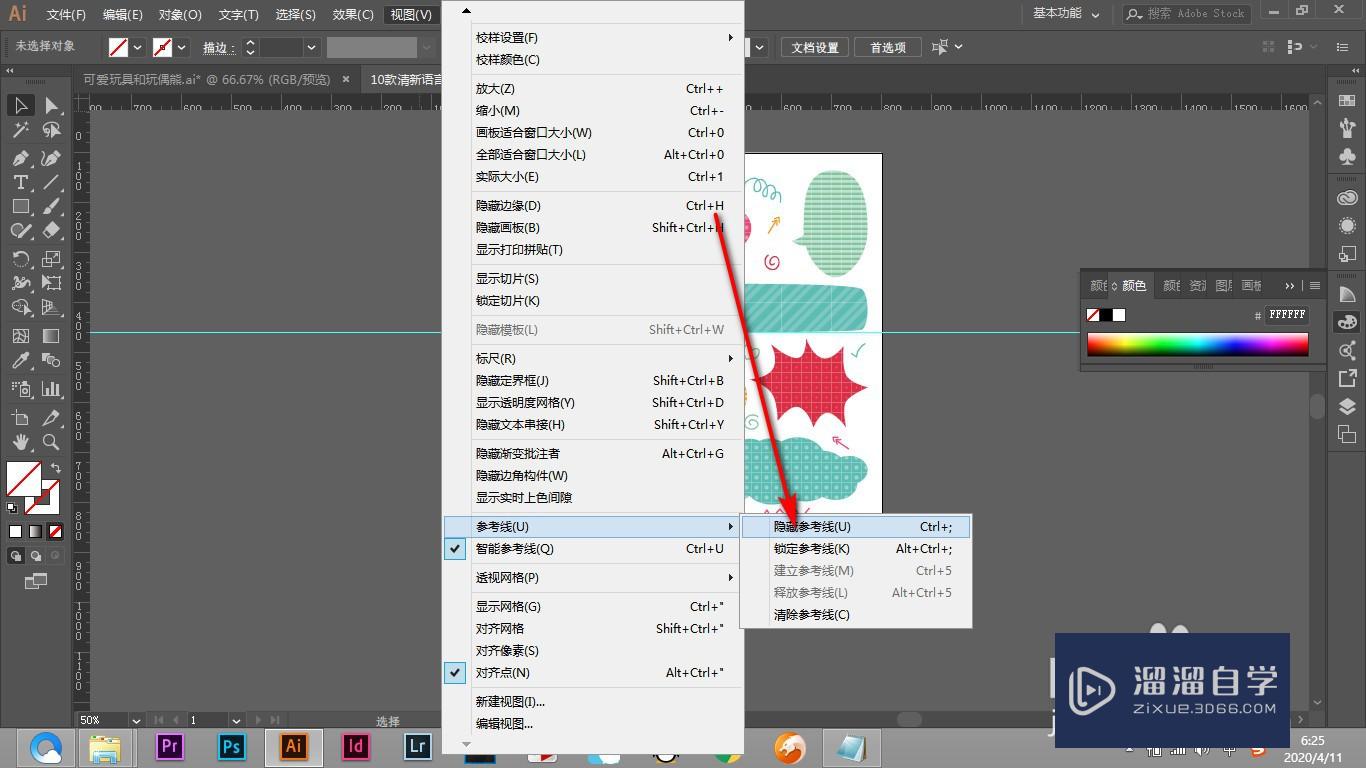Screen dimensions: 1366x768
Task: Enable Draw Behind mode
Action: (36, 556)
